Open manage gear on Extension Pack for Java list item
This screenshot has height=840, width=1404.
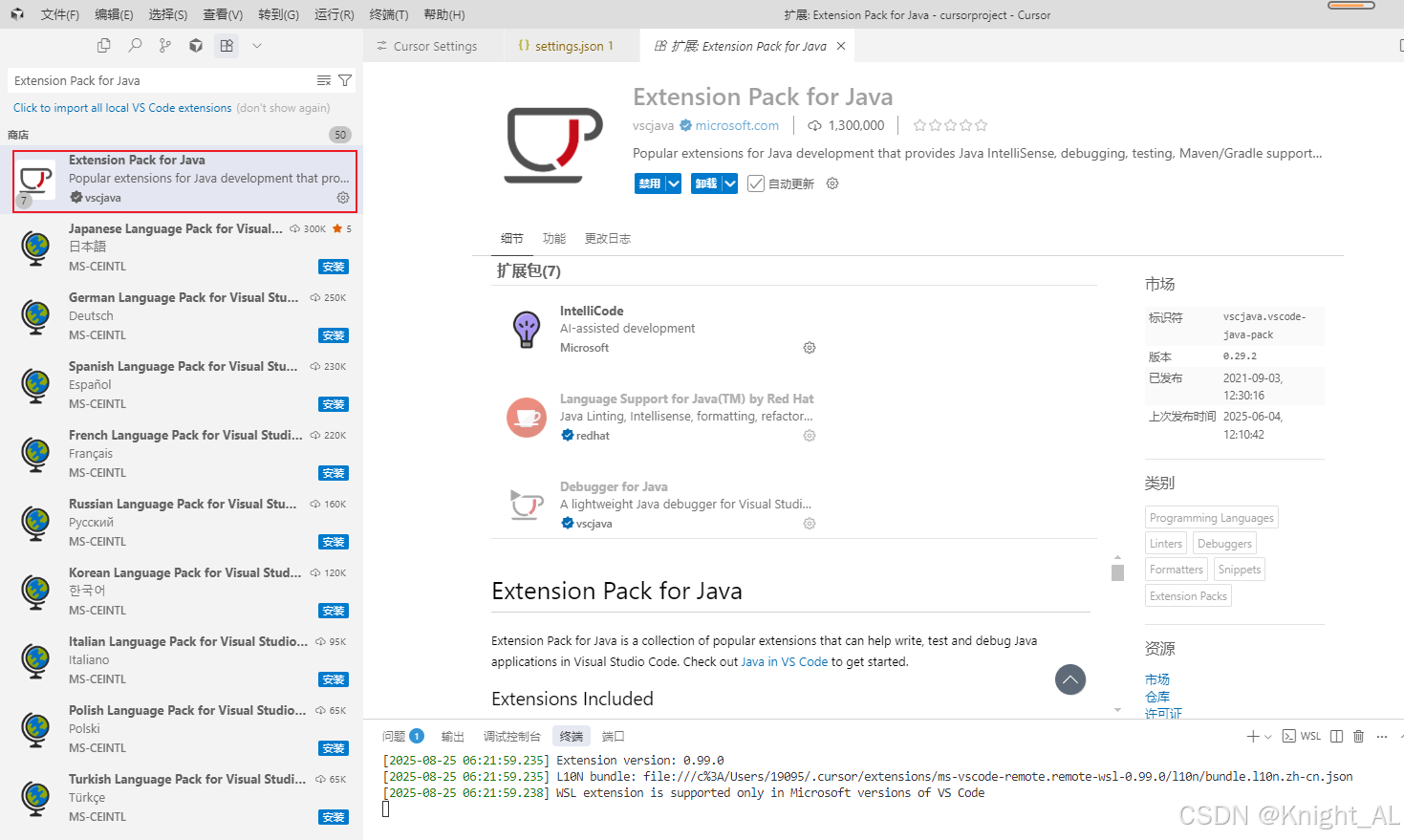(x=343, y=198)
